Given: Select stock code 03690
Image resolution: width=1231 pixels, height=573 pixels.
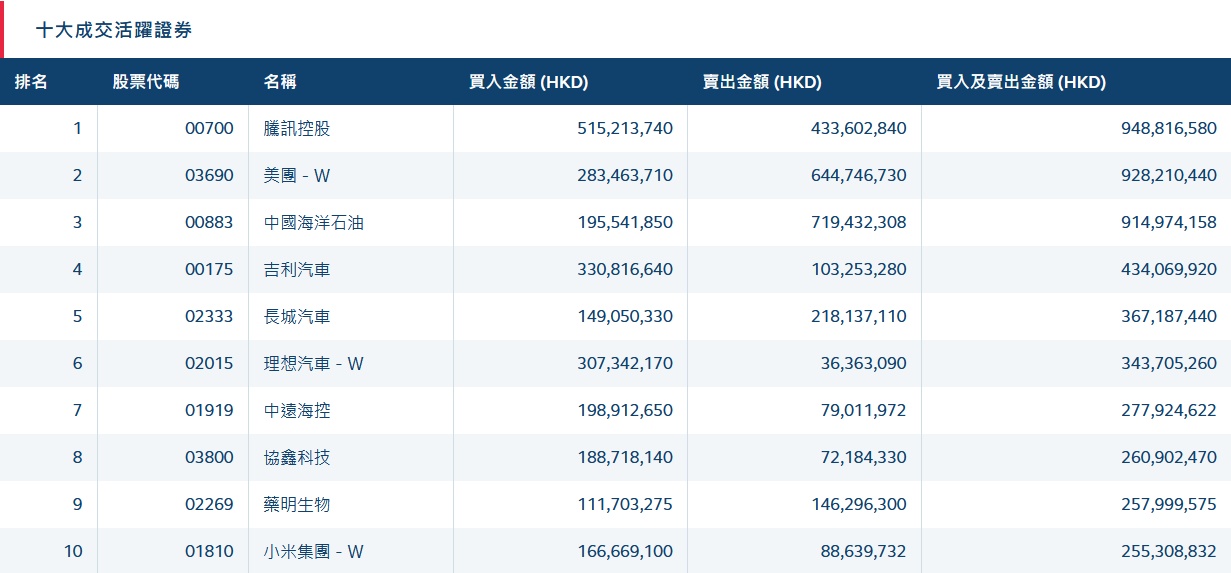Looking at the screenshot, I should [x=209, y=175].
